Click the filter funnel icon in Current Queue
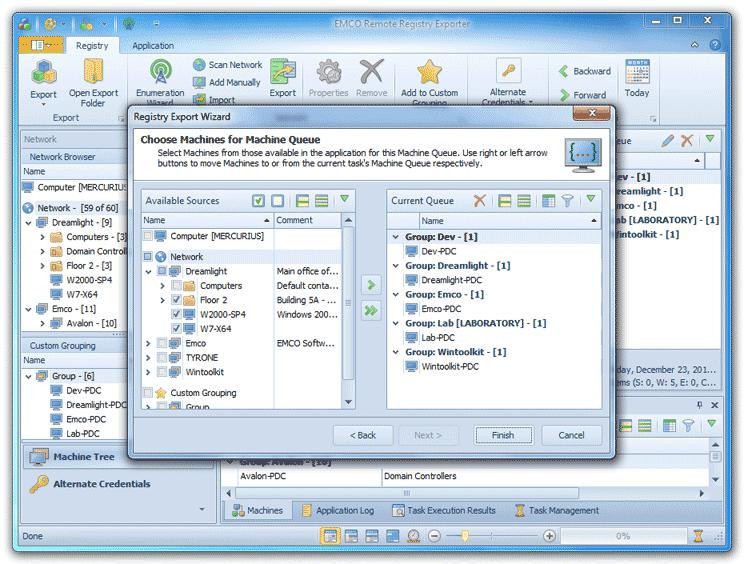The height and width of the screenshot is (564, 744). (568, 201)
